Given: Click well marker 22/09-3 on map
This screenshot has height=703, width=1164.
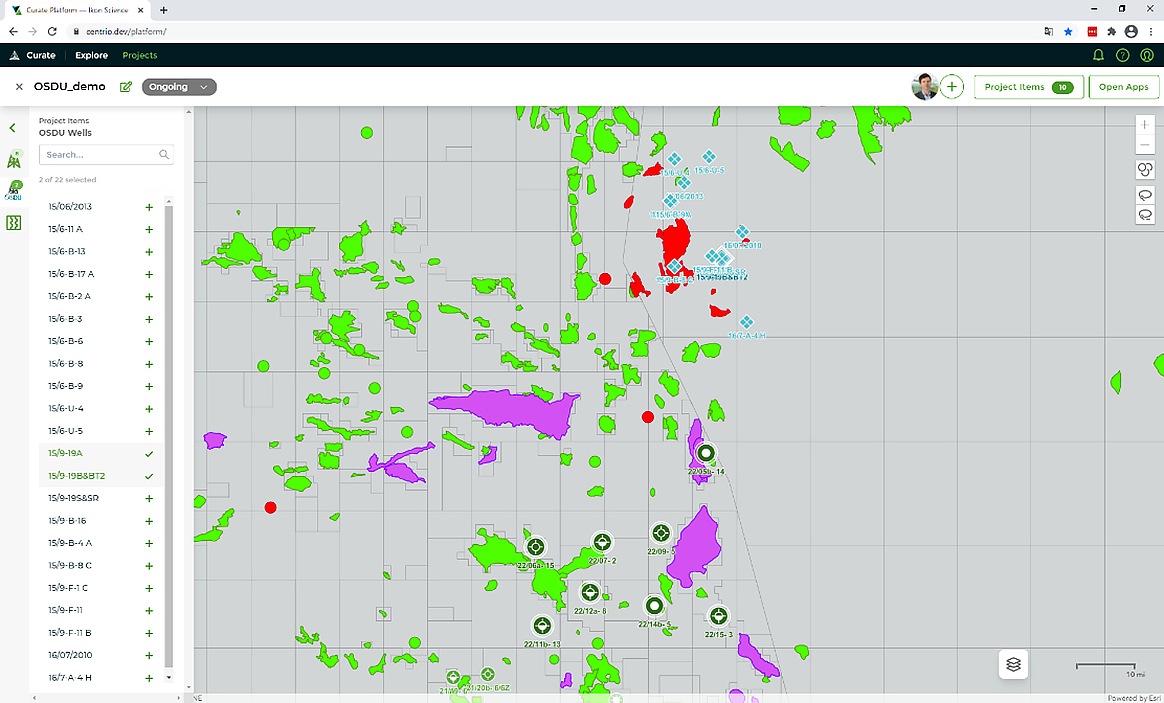Looking at the screenshot, I should (661, 533).
